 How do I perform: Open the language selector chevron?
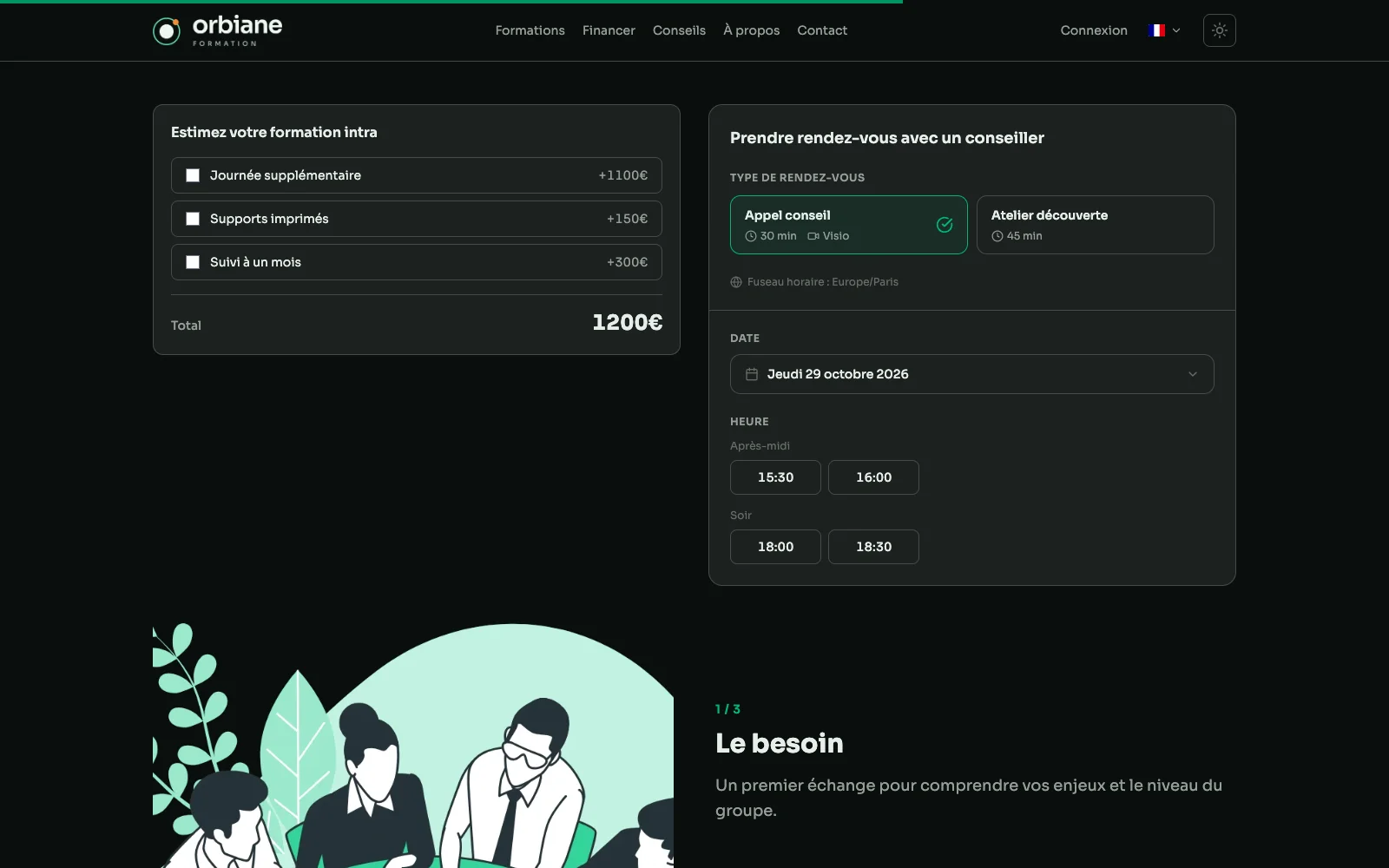tap(1176, 30)
